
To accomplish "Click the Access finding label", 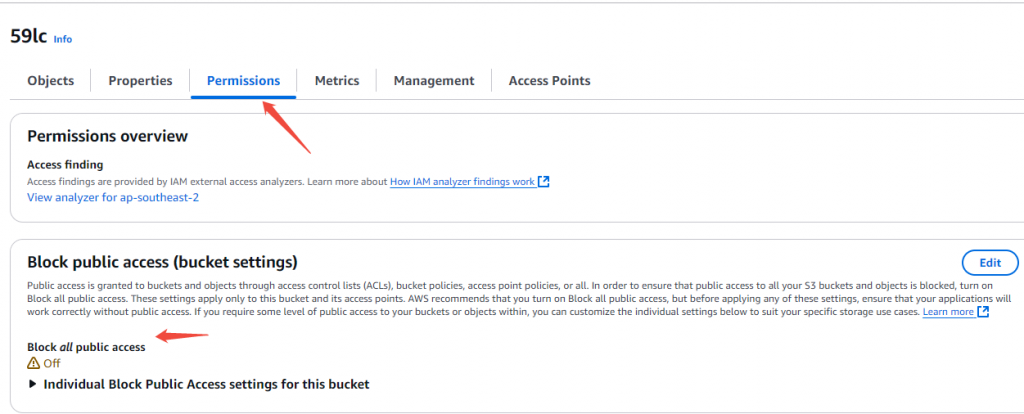I will 65,164.
